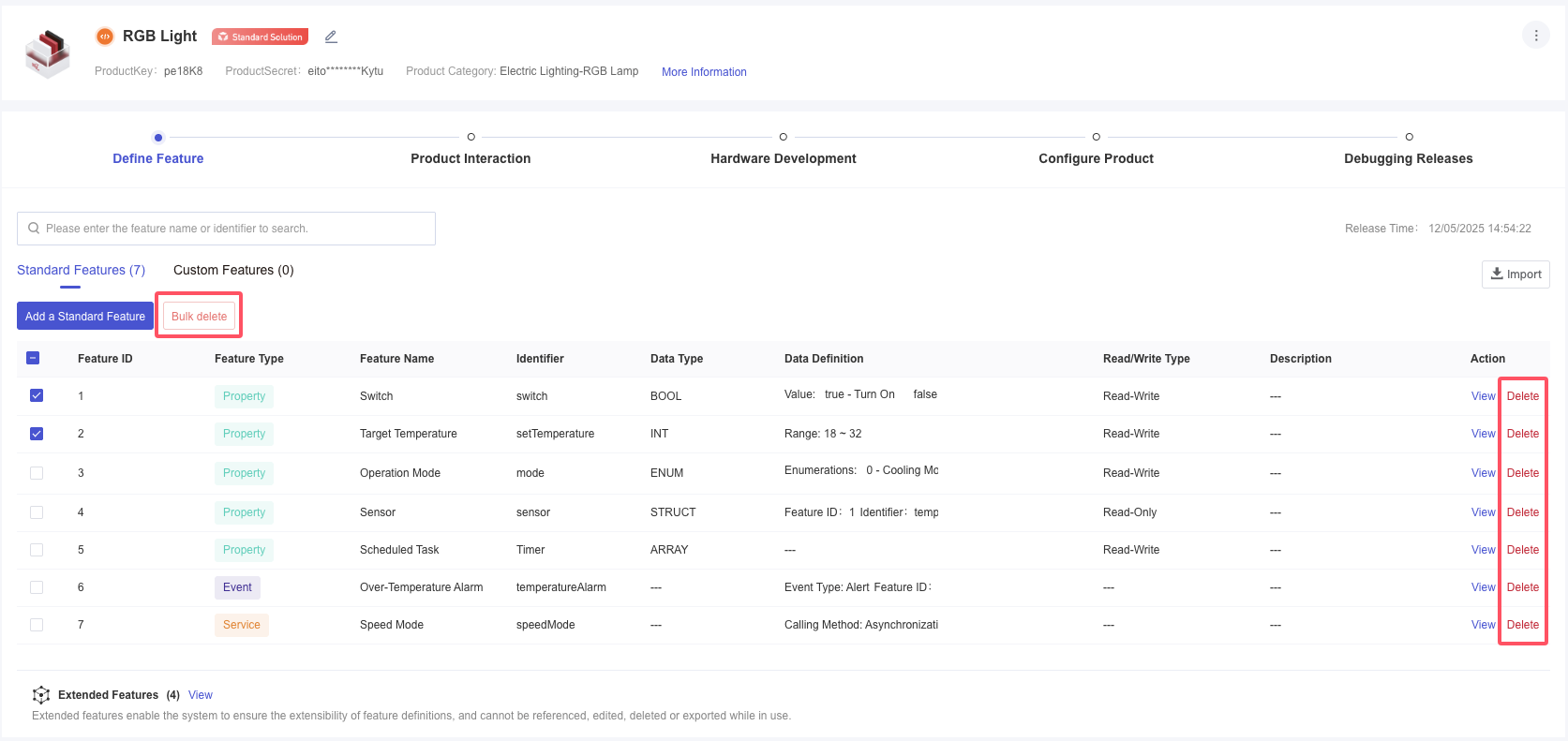Click the STRUCT data type cell
1568x741 pixels.
(673, 512)
